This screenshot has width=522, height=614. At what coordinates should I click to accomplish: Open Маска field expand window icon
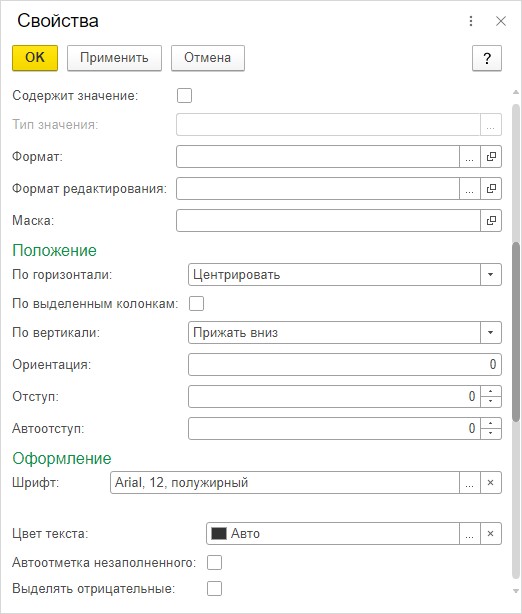point(491,220)
